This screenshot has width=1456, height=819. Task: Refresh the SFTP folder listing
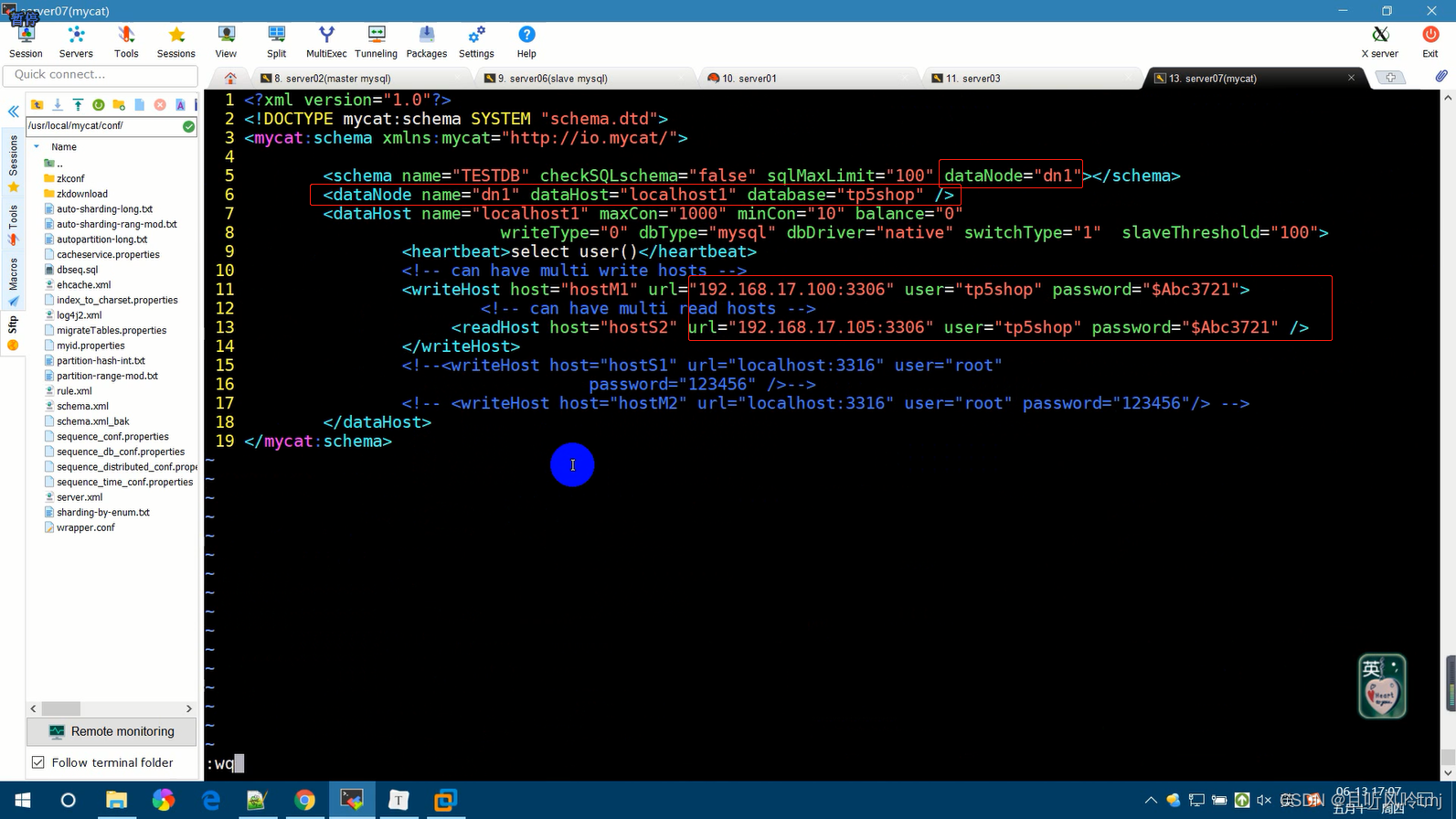tap(99, 105)
